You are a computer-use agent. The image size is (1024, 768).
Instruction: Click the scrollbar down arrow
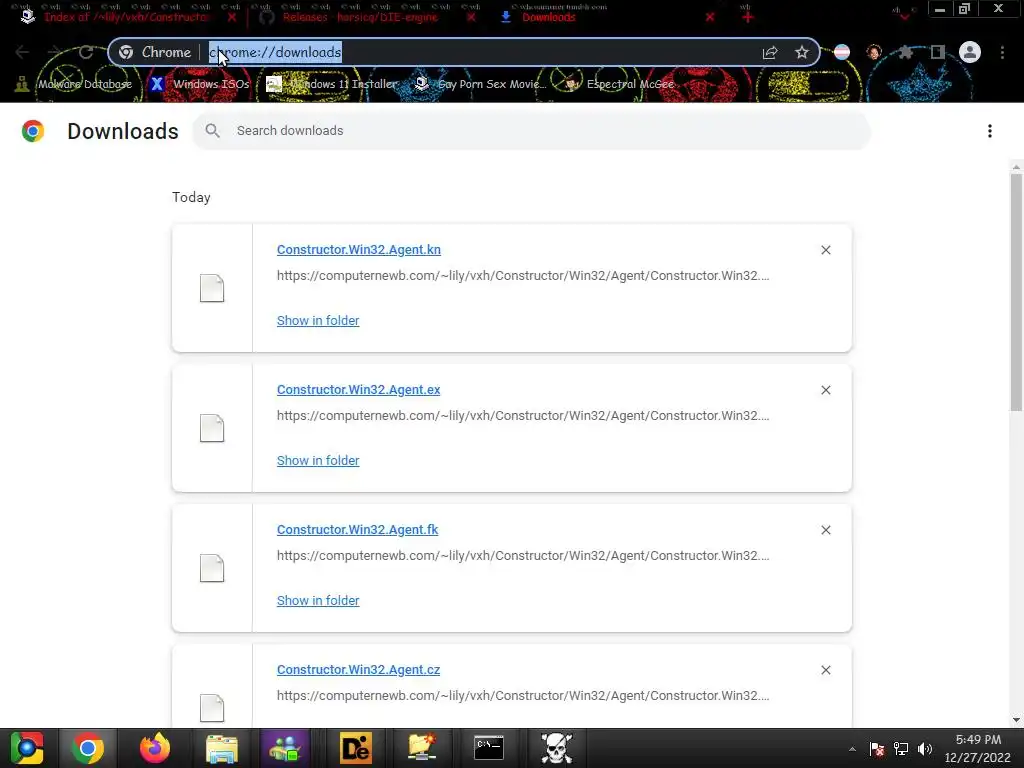coord(1016,720)
